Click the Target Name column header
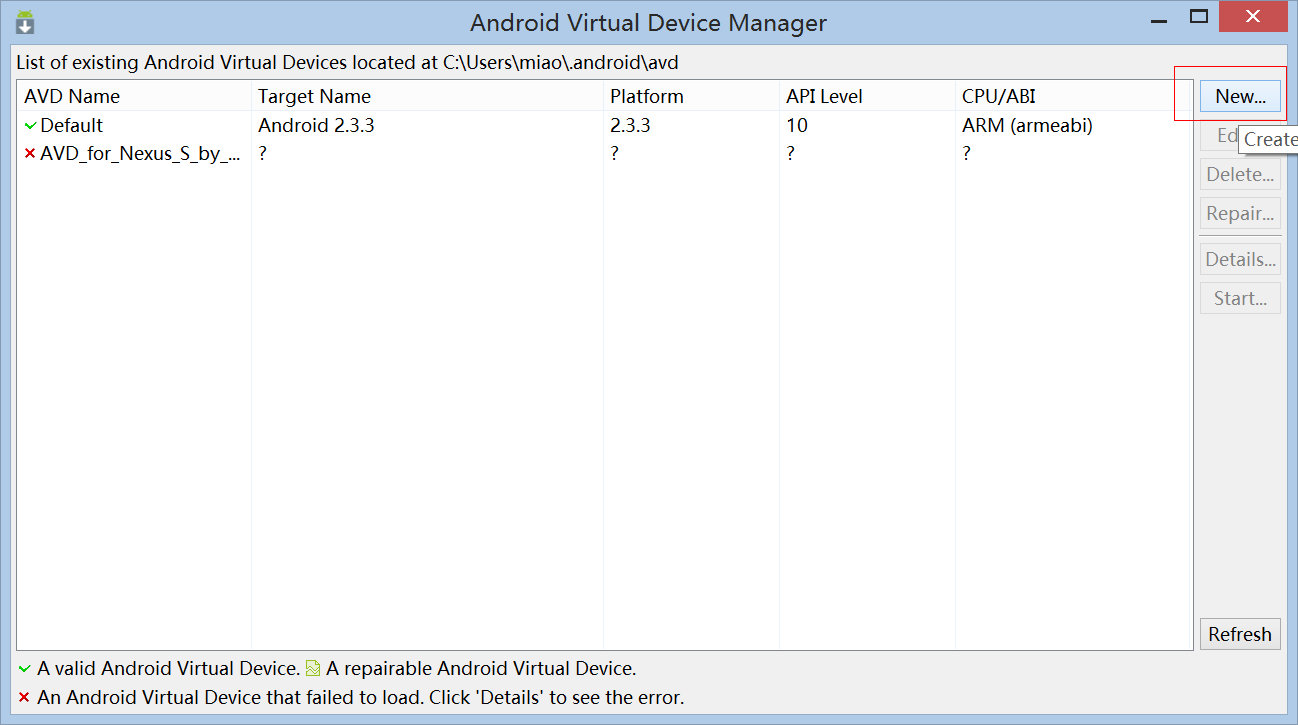The width and height of the screenshot is (1298, 725). tap(427, 97)
